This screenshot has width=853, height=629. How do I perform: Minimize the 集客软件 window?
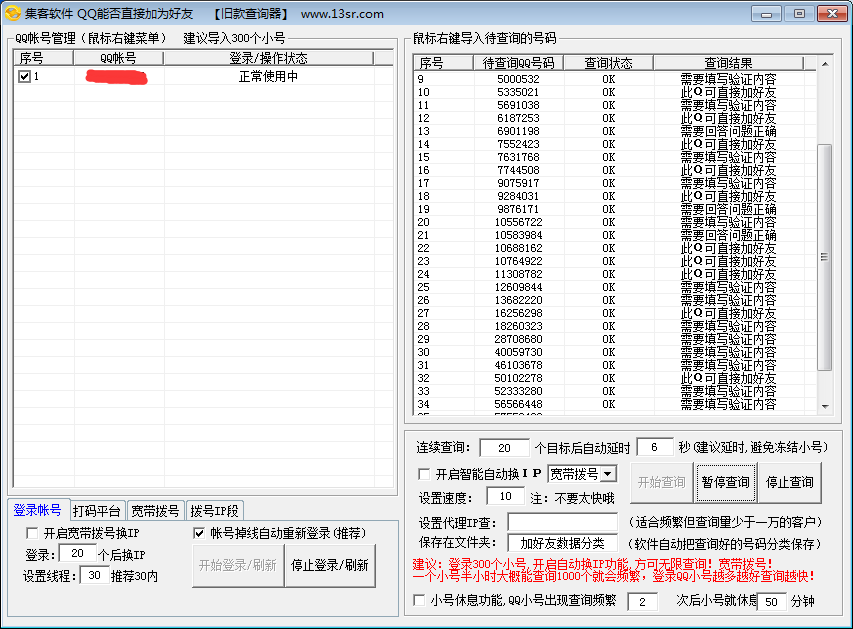(766, 14)
